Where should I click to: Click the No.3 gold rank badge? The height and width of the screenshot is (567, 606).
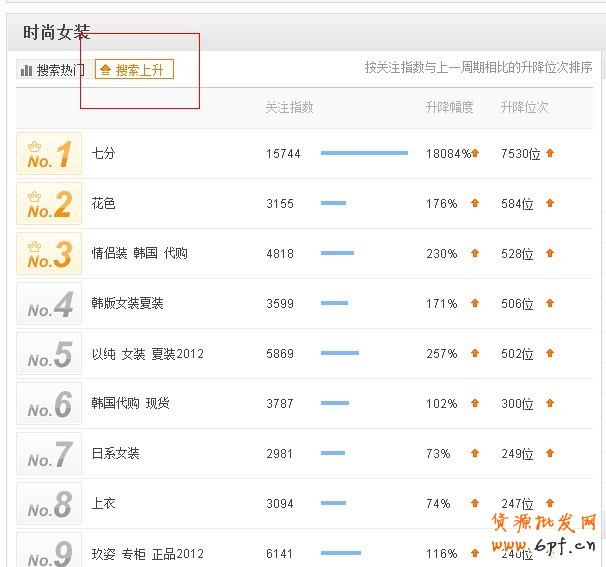(x=49, y=254)
